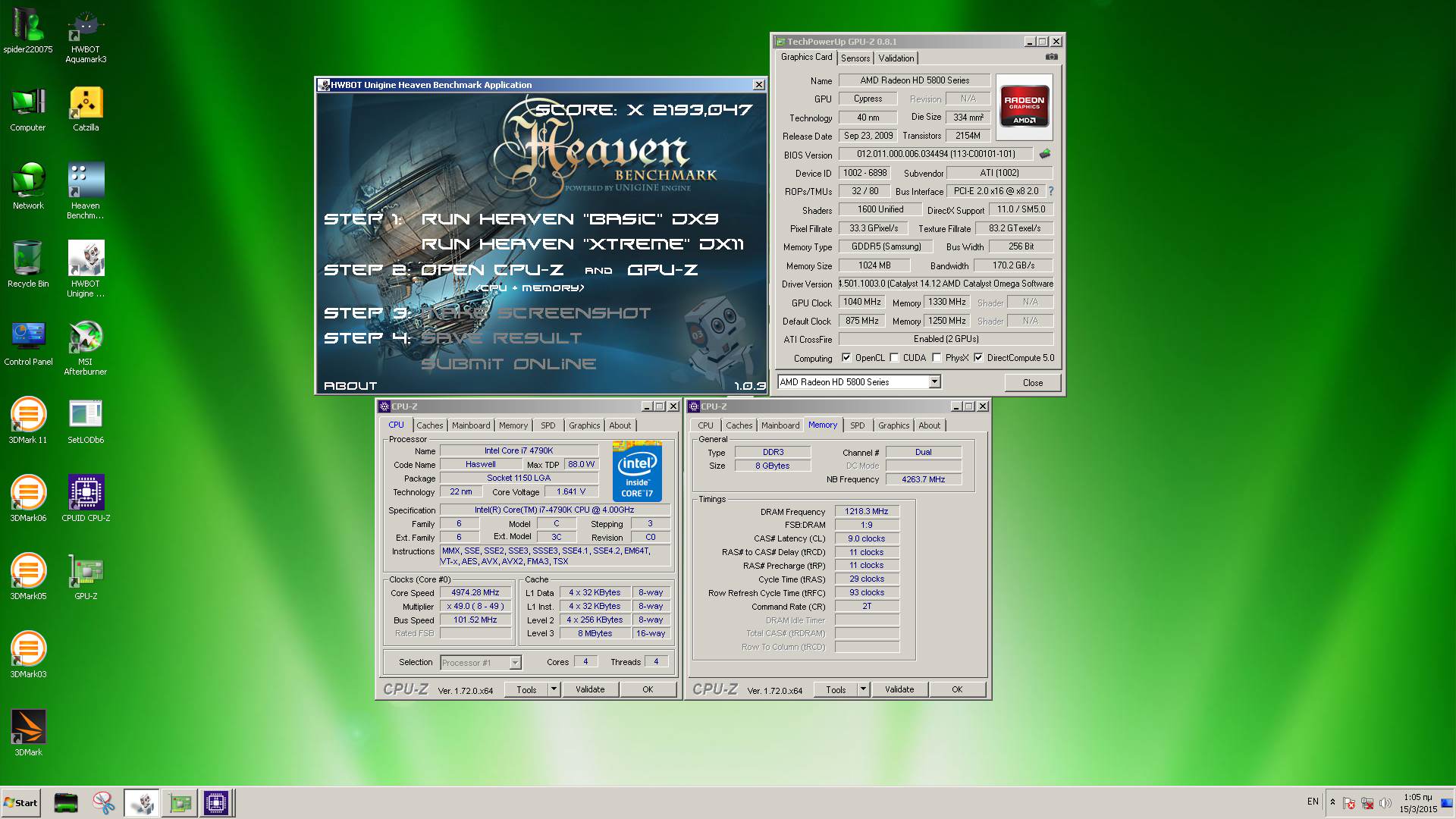Switch to HWBOT Heaven taskbar item
The height and width of the screenshot is (819, 1456).
tap(141, 802)
